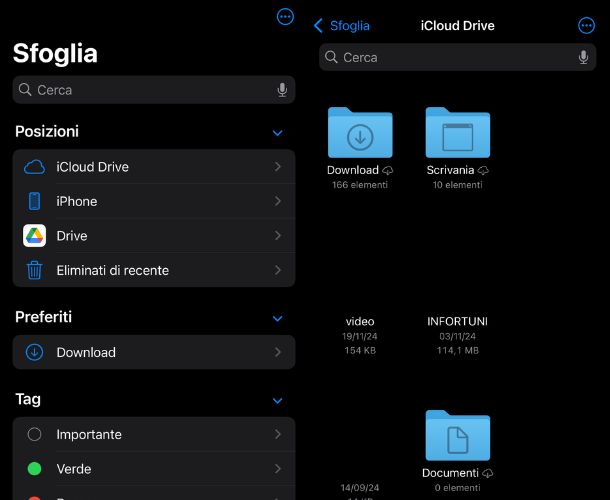Tap the cloud download icon next to Scrivania
This screenshot has width=610, height=500.
483,170
